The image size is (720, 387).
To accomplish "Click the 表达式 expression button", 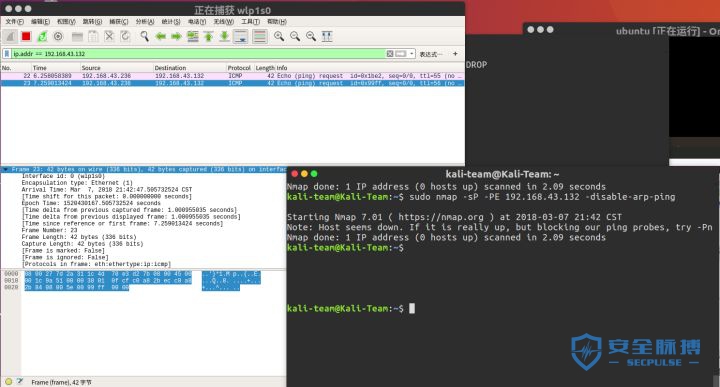I will click(431, 54).
